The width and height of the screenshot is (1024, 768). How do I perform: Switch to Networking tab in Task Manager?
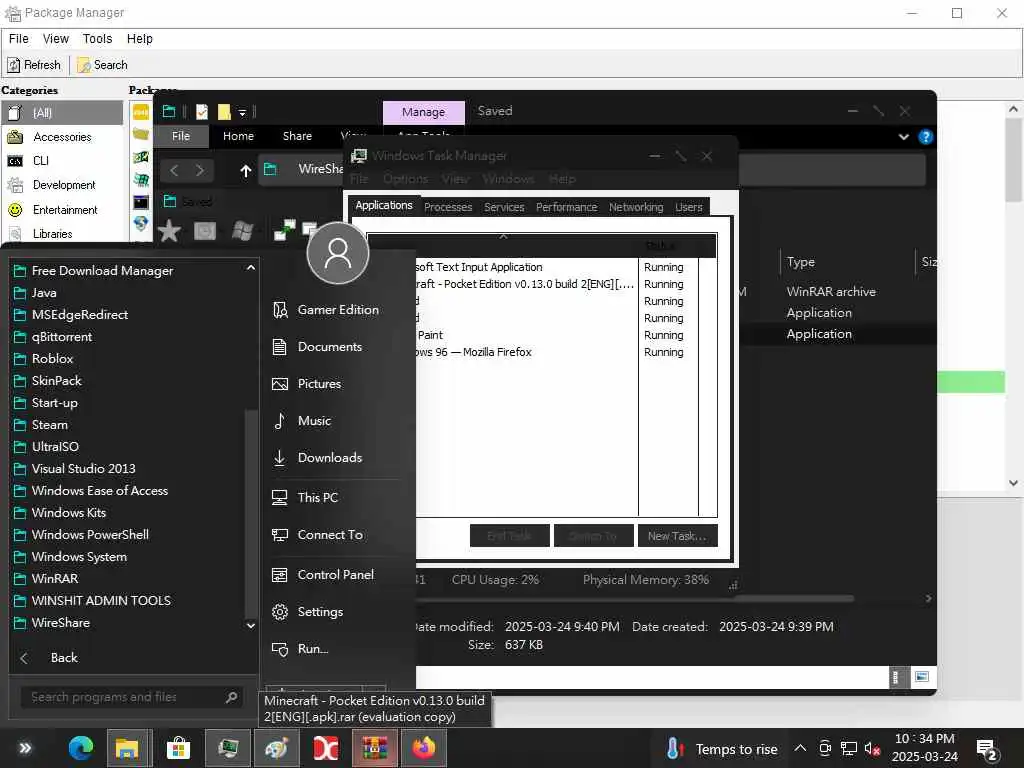point(636,207)
